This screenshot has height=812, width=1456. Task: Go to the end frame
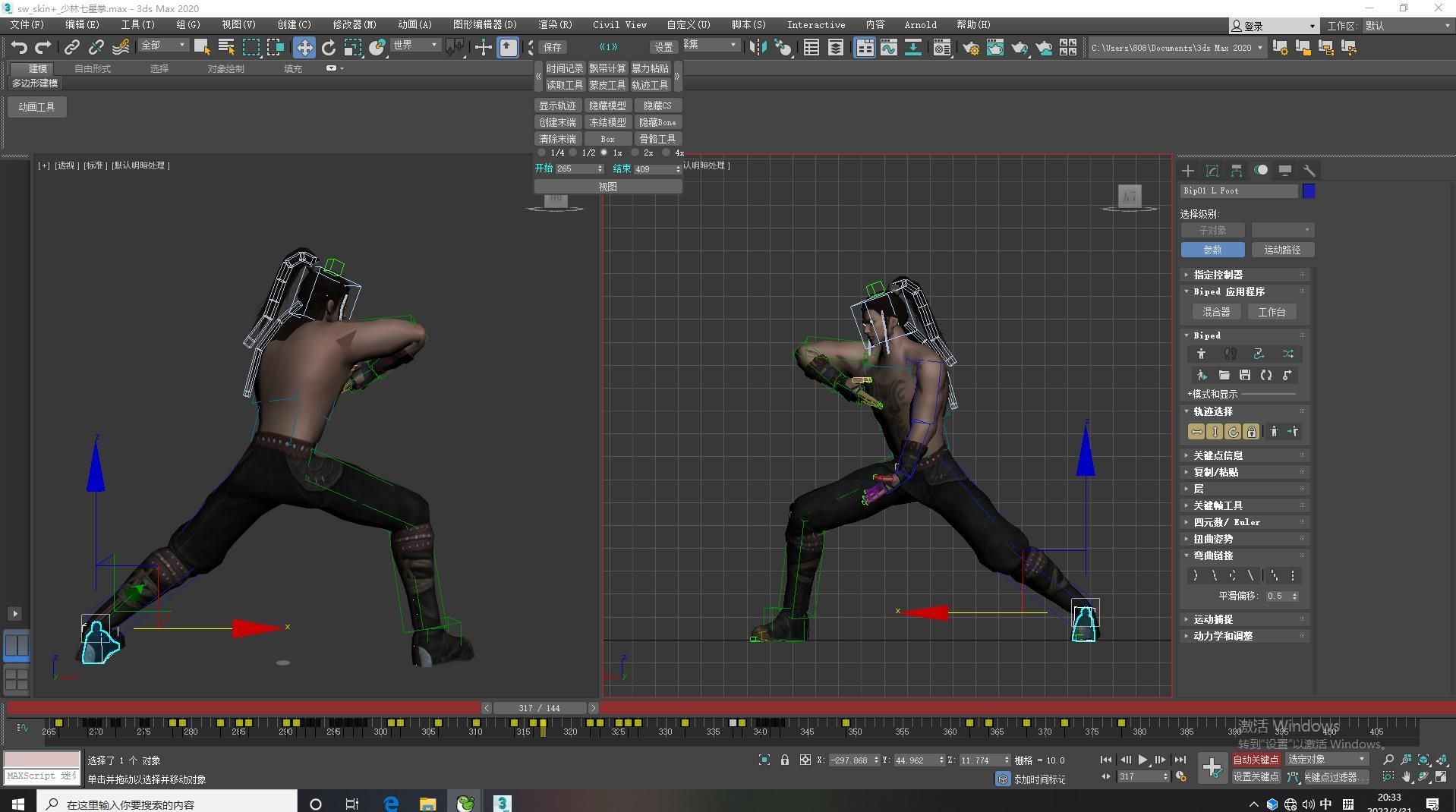tap(1180, 760)
